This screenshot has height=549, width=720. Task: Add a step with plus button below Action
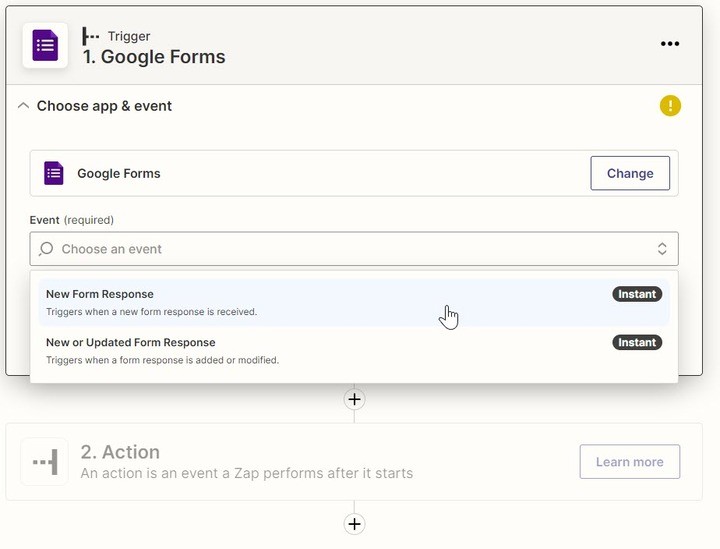[x=354, y=524]
